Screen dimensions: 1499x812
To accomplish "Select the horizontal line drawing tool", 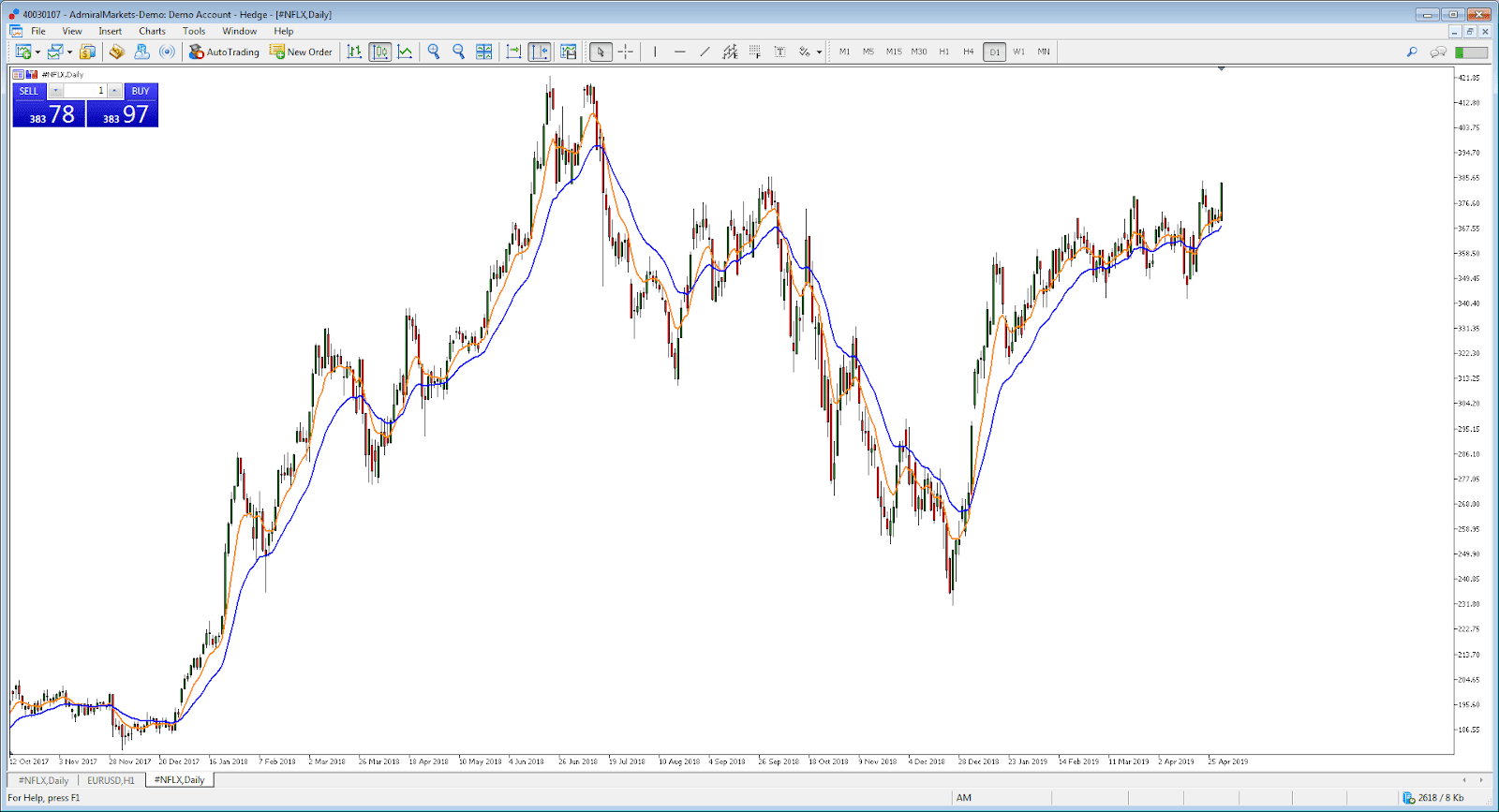I will pyautogui.click(x=679, y=52).
